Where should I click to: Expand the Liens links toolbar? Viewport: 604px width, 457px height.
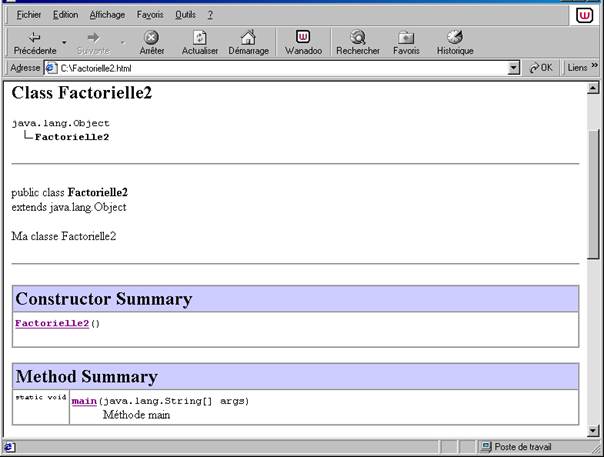click(579, 68)
